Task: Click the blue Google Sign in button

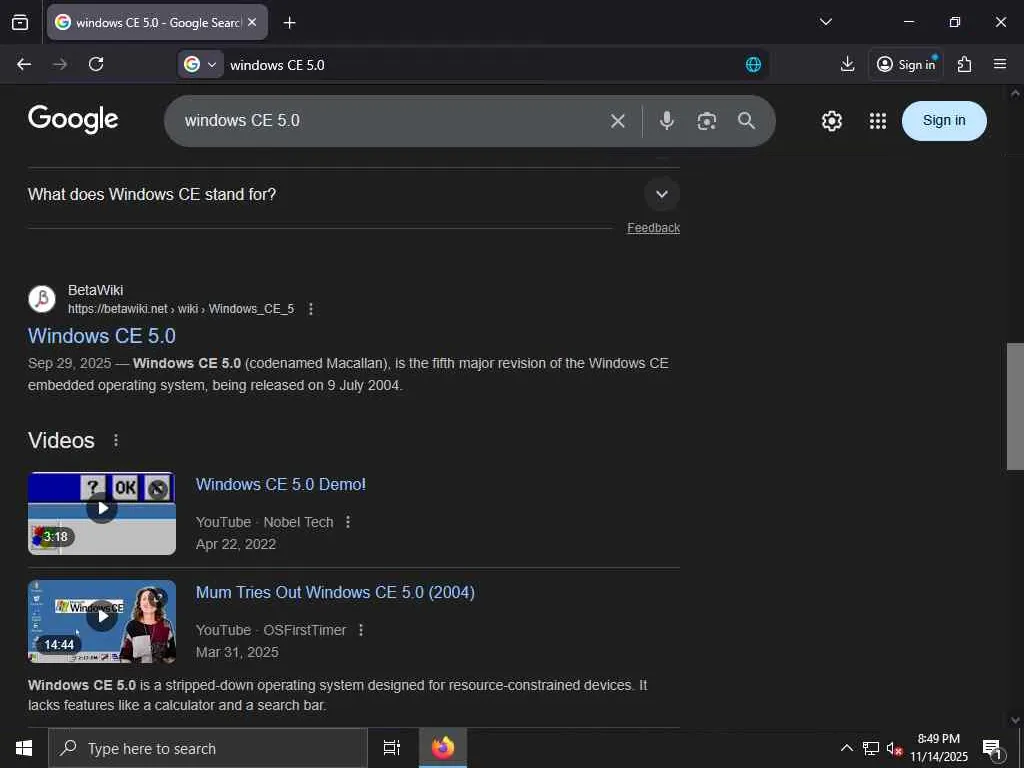Action: [x=944, y=121]
